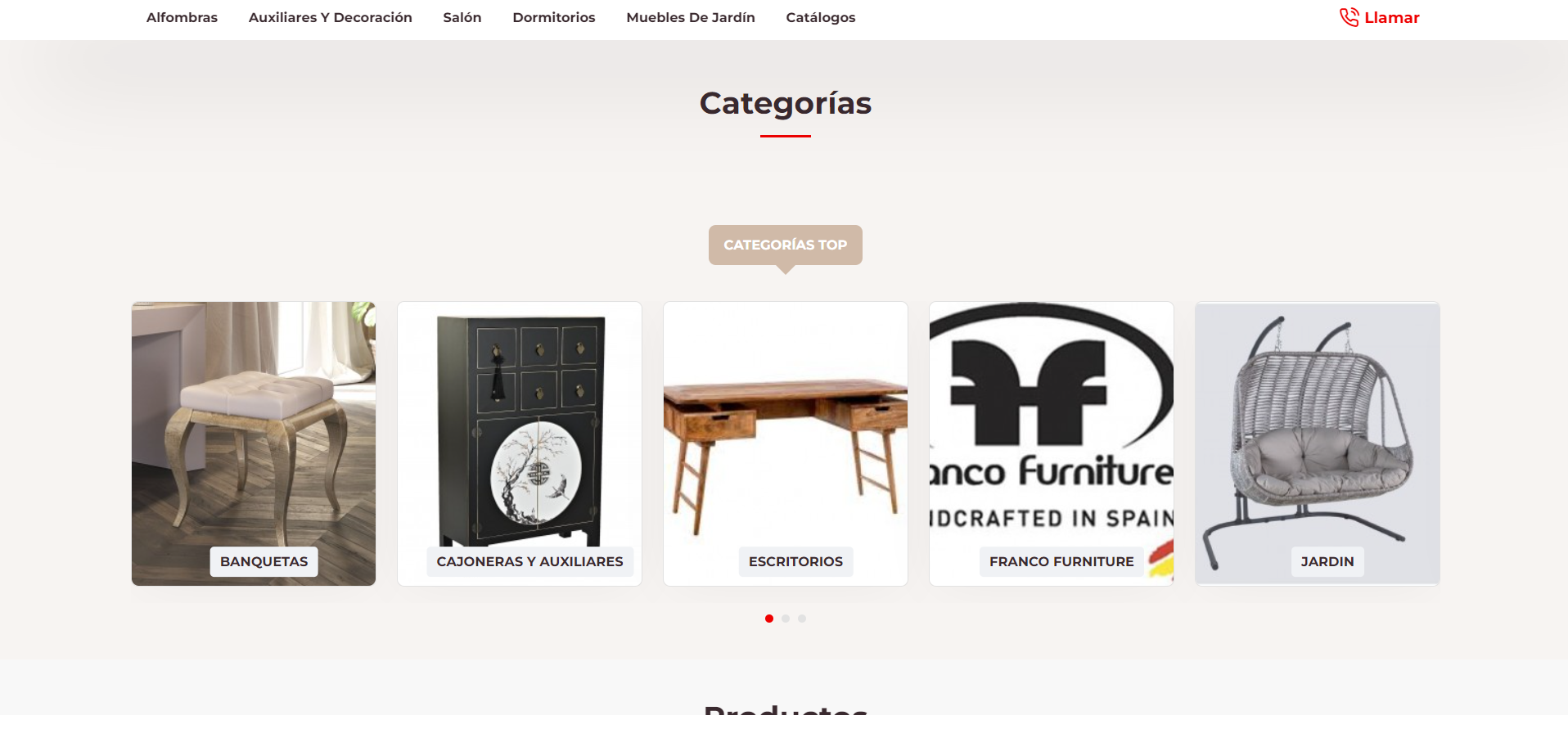Click the phone icon beside Llamar
The width and height of the screenshot is (1568, 747).
coord(1349,17)
